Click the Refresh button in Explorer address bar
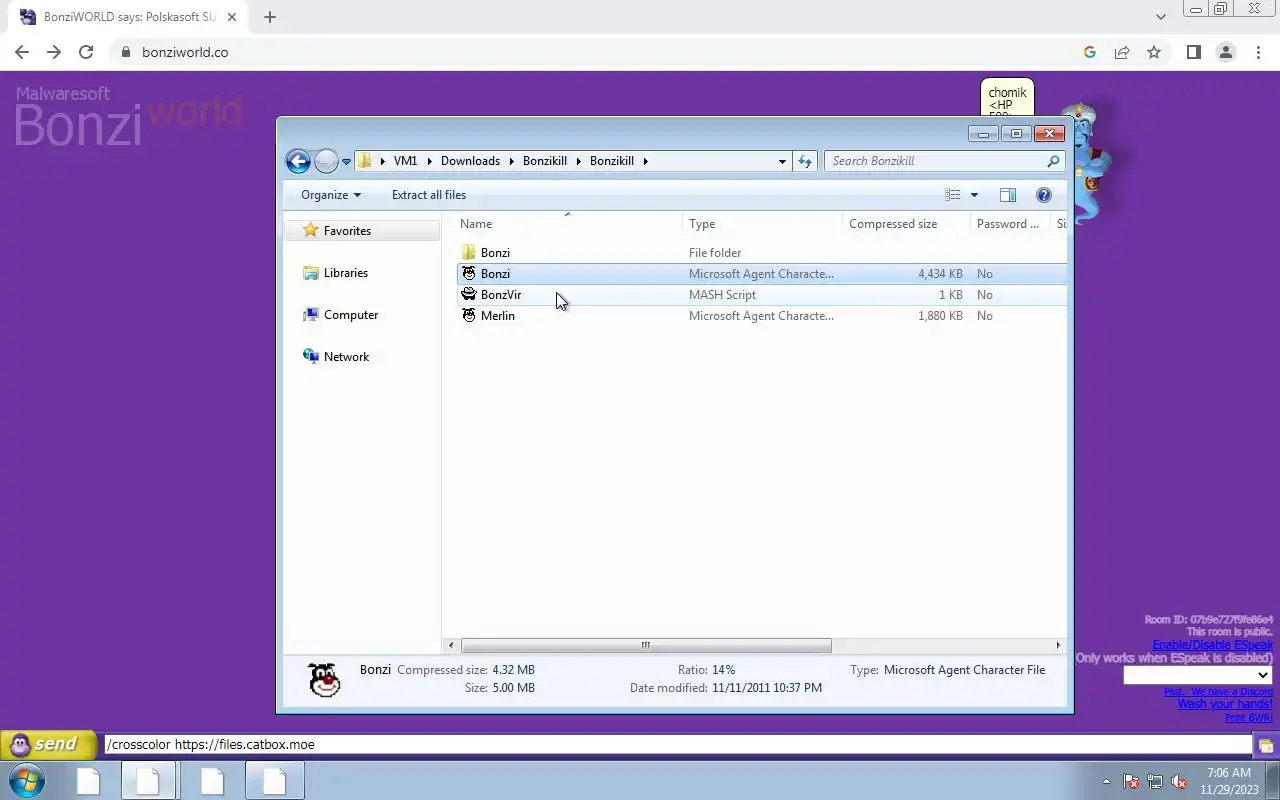The width and height of the screenshot is (1280, 800). pos(805,161)
